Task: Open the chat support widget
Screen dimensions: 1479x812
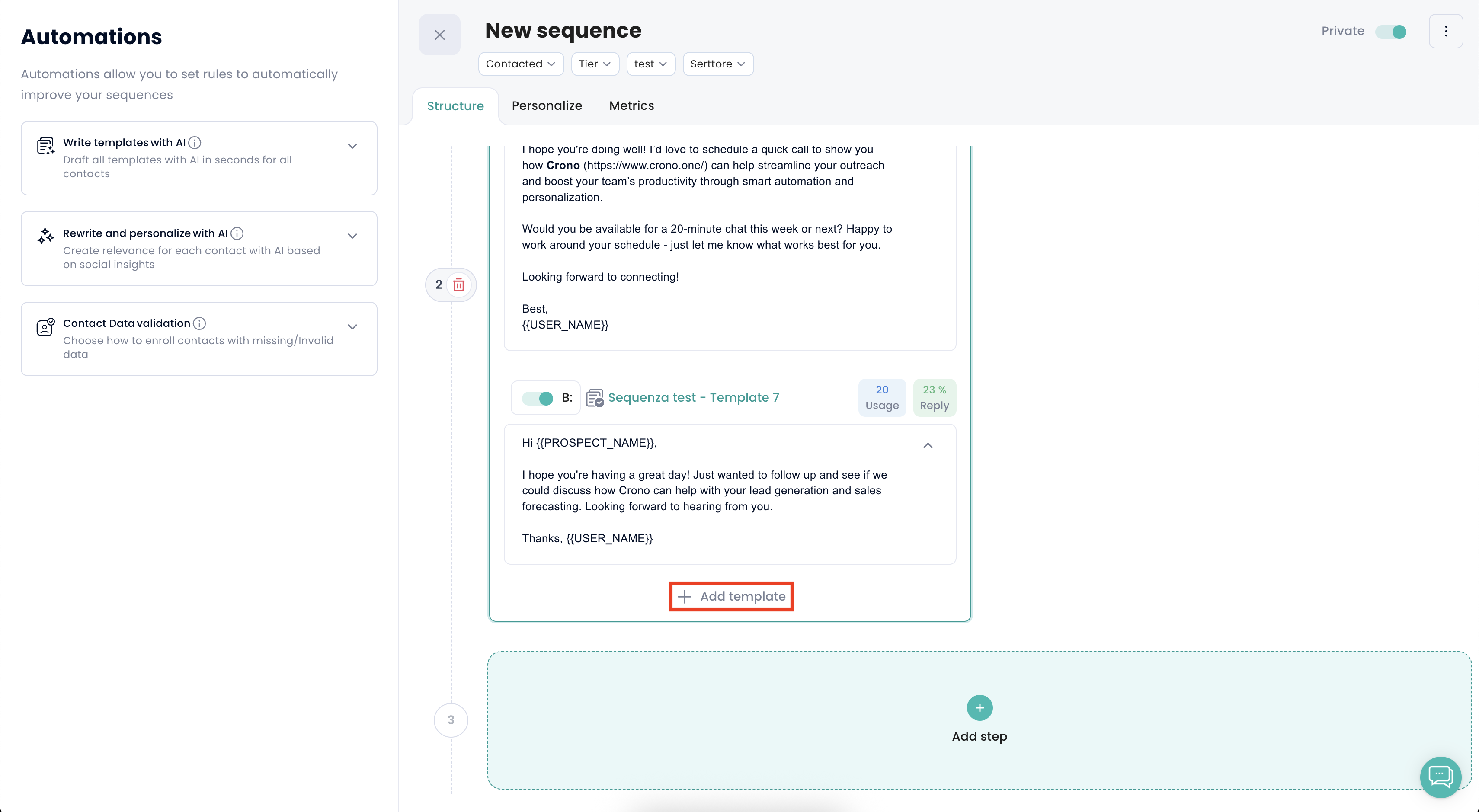Action: click(1440, 777)
